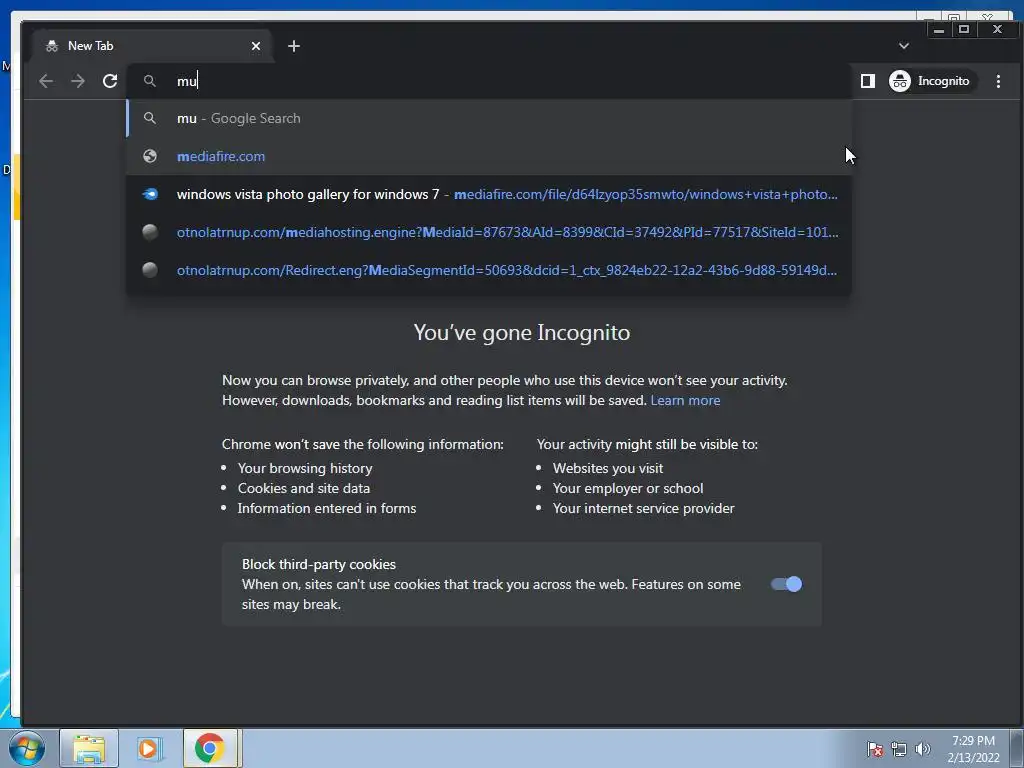Click the 'Websites you visit' item
The height and width of the screenshot is (768, 1024).
pyautogui.click(x=607, y=468)
